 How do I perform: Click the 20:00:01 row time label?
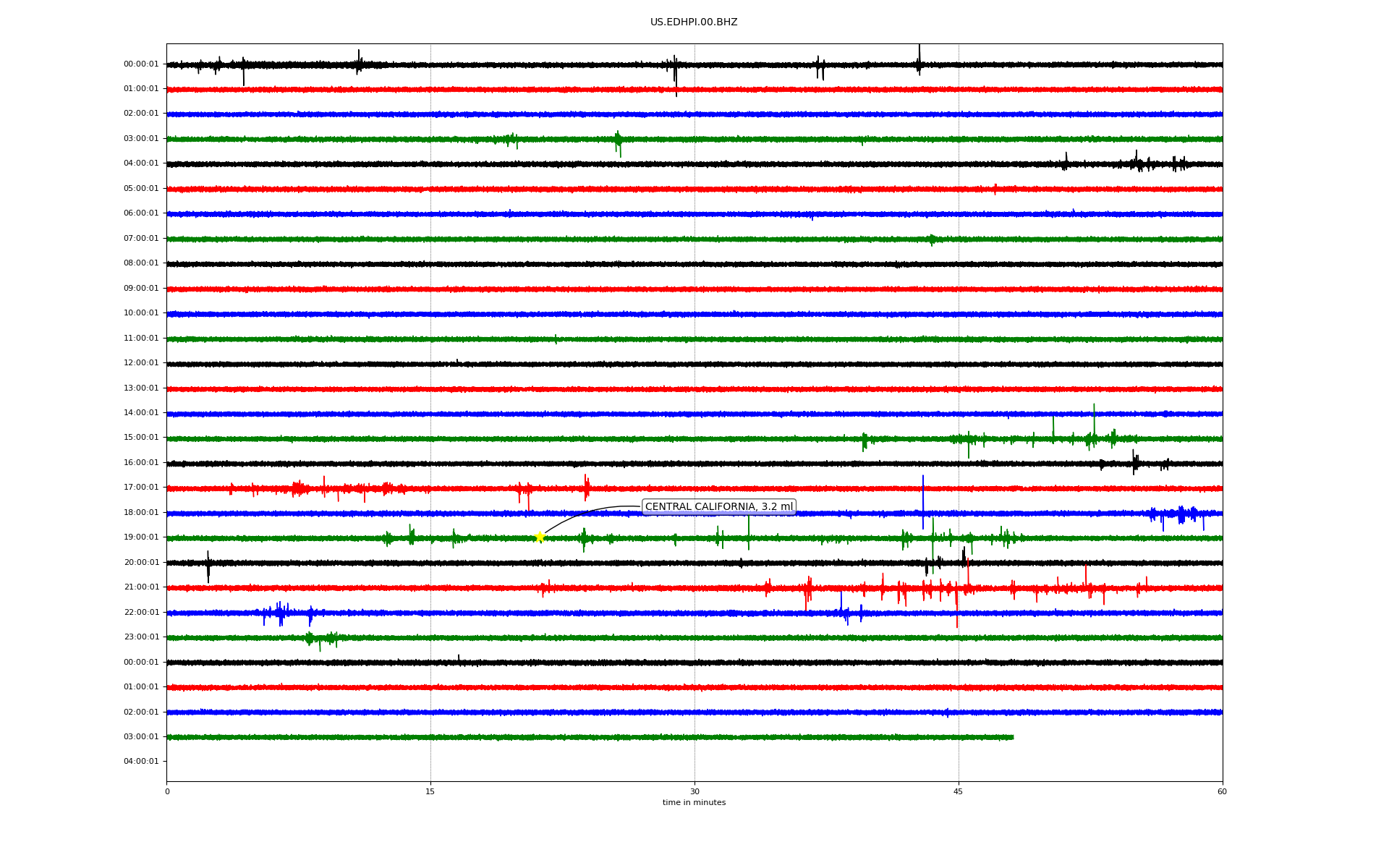(141, 563)
